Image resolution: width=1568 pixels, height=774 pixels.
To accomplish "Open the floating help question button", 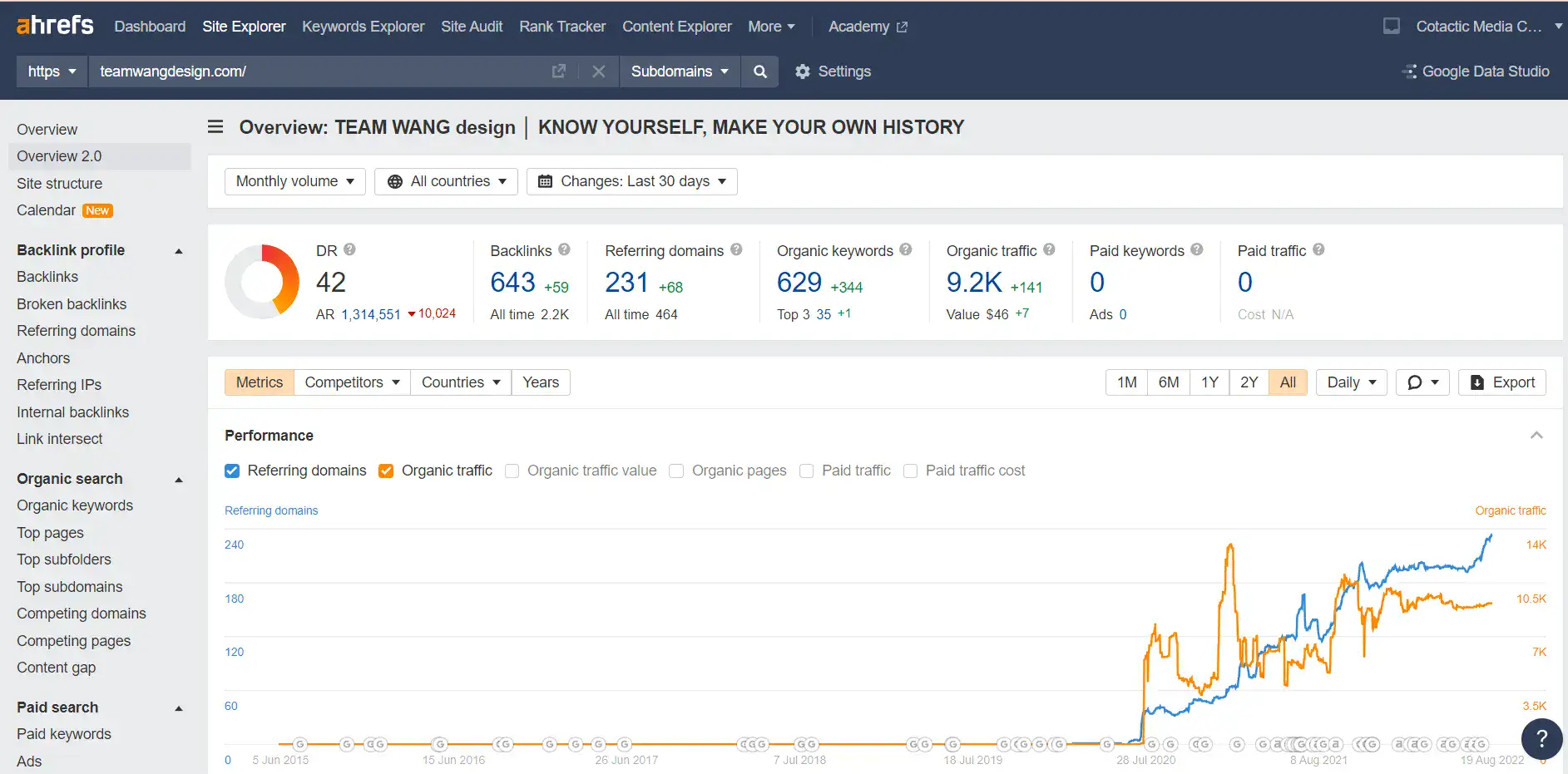I will [1541, 738].
